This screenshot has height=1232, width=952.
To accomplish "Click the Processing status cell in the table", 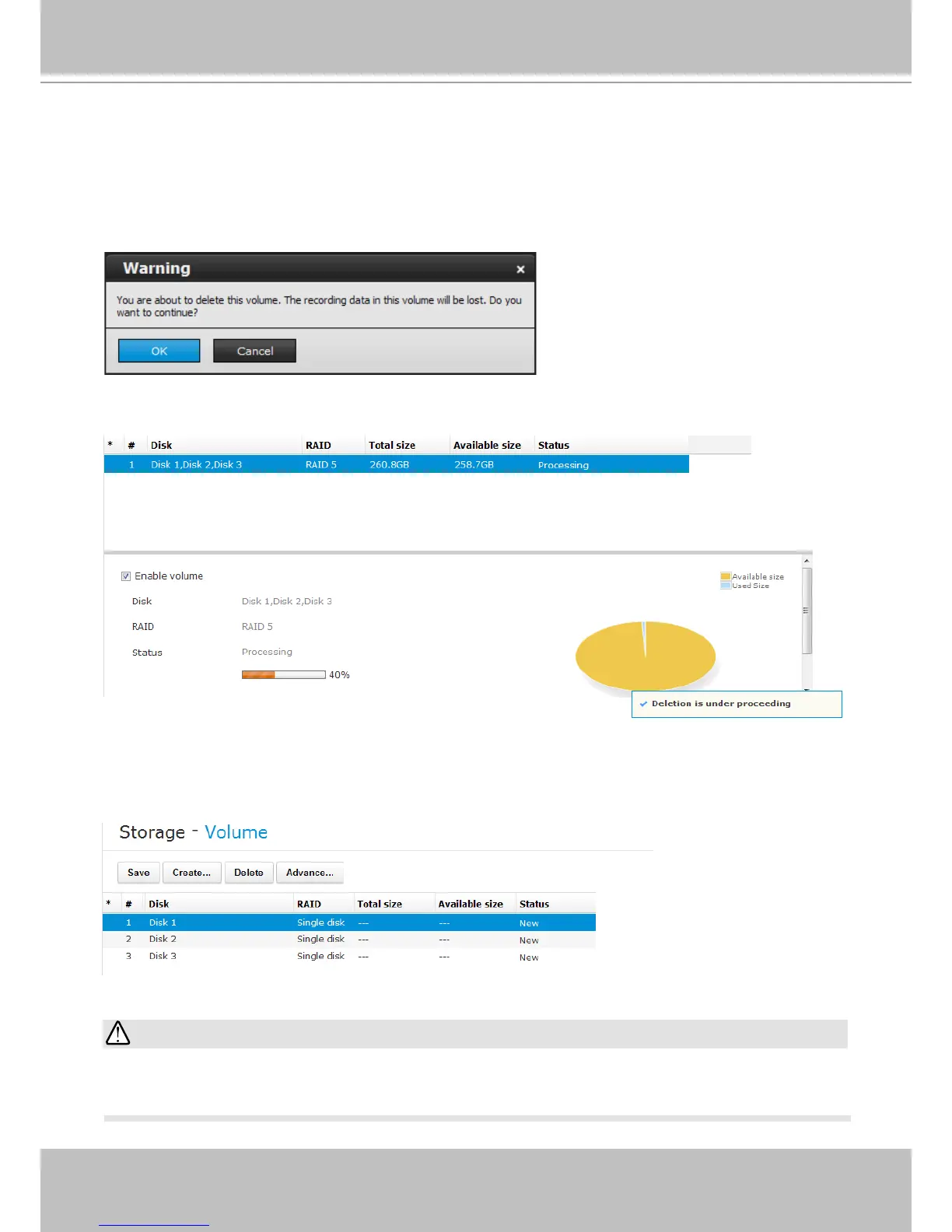I will [x=563, y=465].
